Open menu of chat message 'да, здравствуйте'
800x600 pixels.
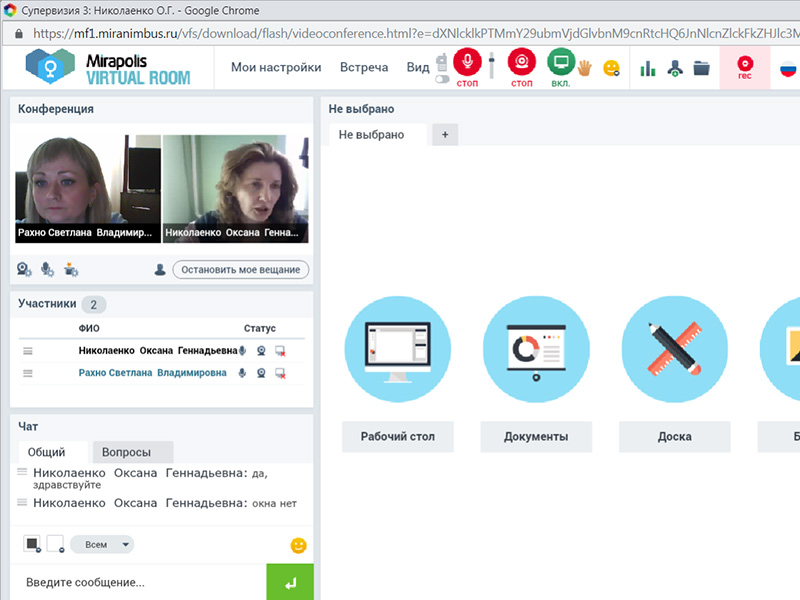pos(22,472)
